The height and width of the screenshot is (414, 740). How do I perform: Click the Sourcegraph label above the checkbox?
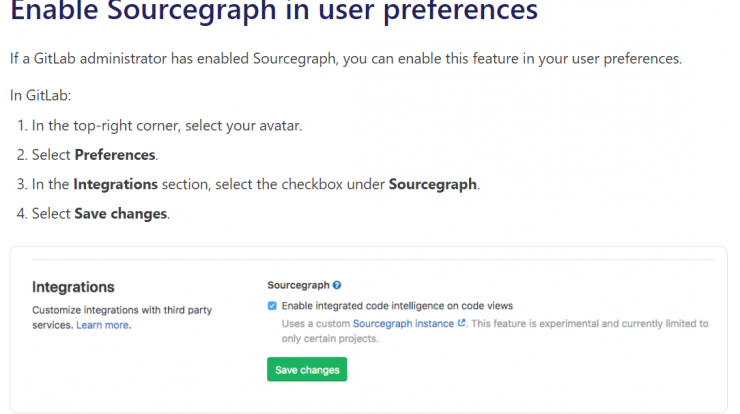(x=298, y=285)
